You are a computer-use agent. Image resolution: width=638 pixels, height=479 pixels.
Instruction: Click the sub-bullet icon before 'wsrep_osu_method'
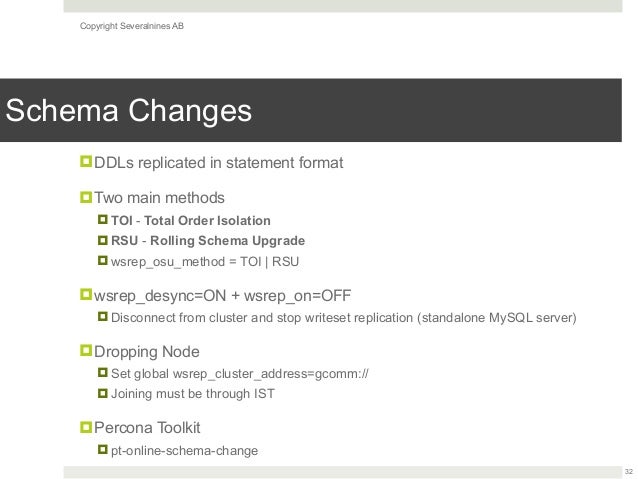click(x=102, y=262)
